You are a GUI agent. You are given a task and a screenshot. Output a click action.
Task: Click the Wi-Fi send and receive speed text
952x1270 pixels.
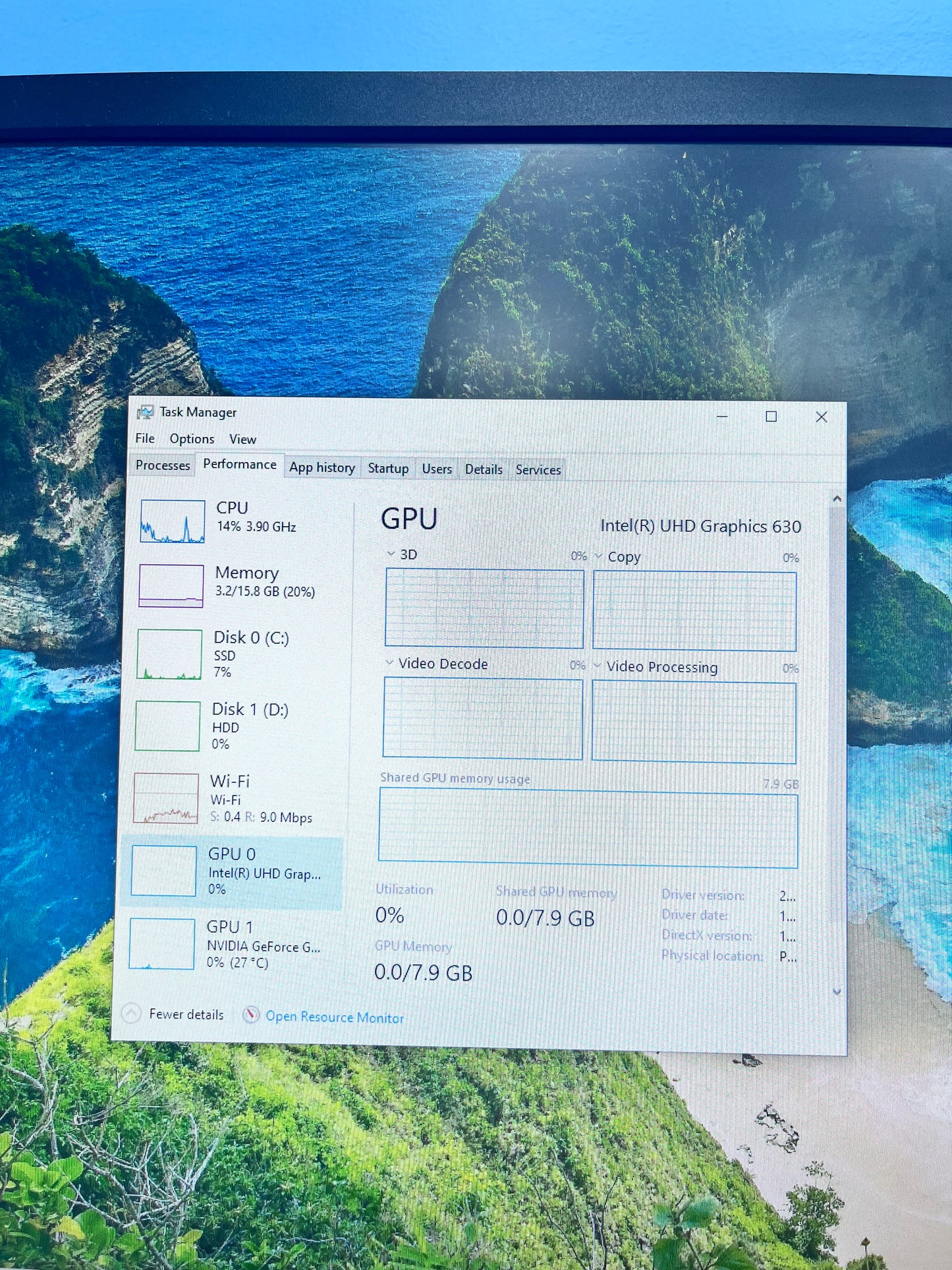261,817
